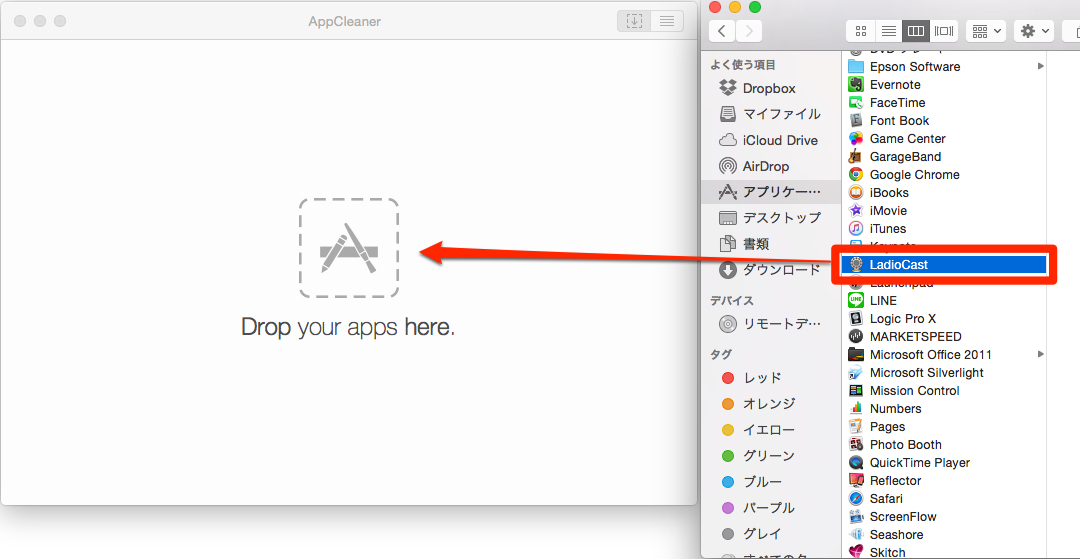This screenshot has height=559, width=1080.
Task: Select the Numbers app icon
Action: click(x=856, y=408)
